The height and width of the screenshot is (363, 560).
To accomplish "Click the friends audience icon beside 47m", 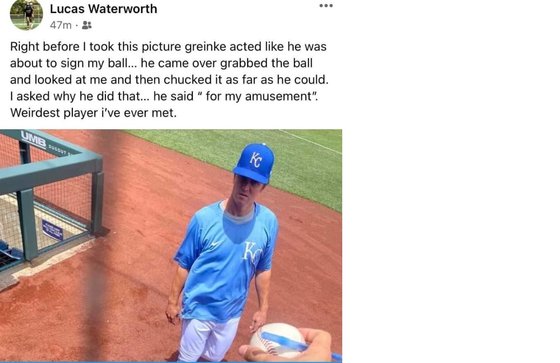I will pyautogui.click(x=87, y=25).
